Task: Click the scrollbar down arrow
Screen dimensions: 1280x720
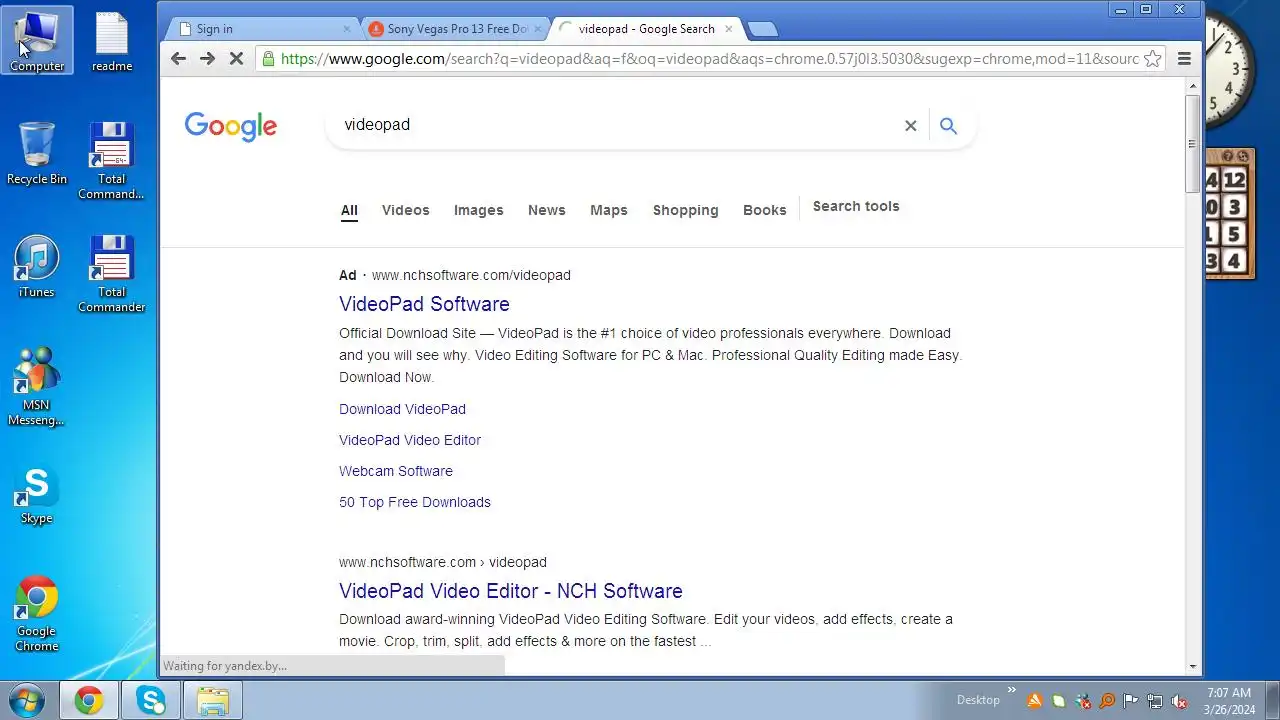Action: [x=1192, y=666]
